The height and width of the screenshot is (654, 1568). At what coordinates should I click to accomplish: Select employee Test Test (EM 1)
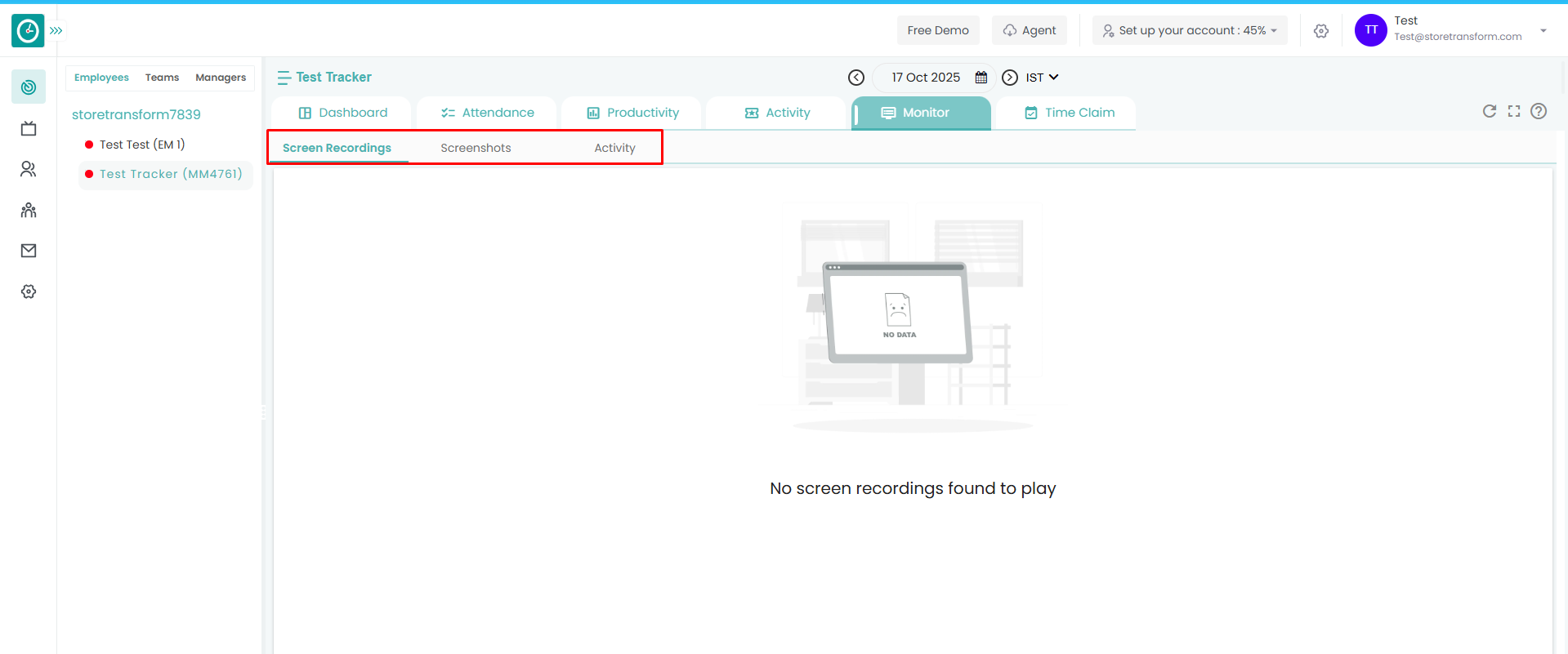[x=142, y=145]
